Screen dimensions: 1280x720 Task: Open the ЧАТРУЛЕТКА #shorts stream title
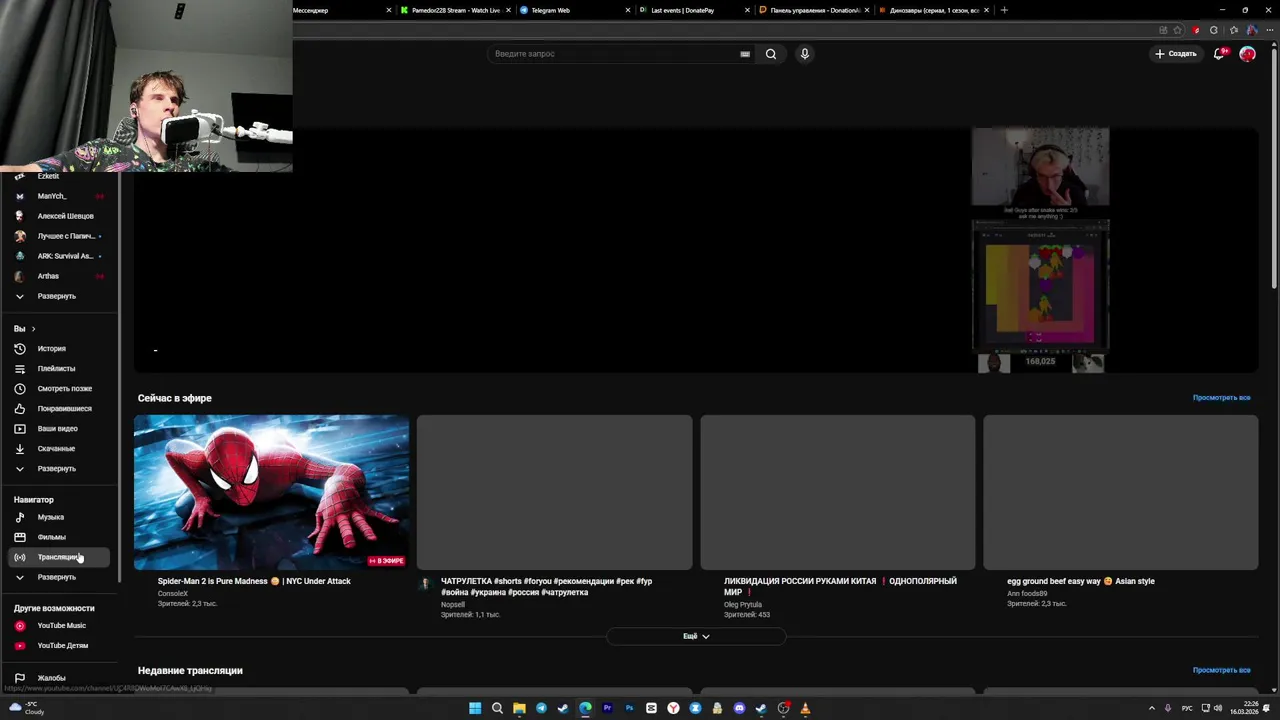(x=546, y=587)
